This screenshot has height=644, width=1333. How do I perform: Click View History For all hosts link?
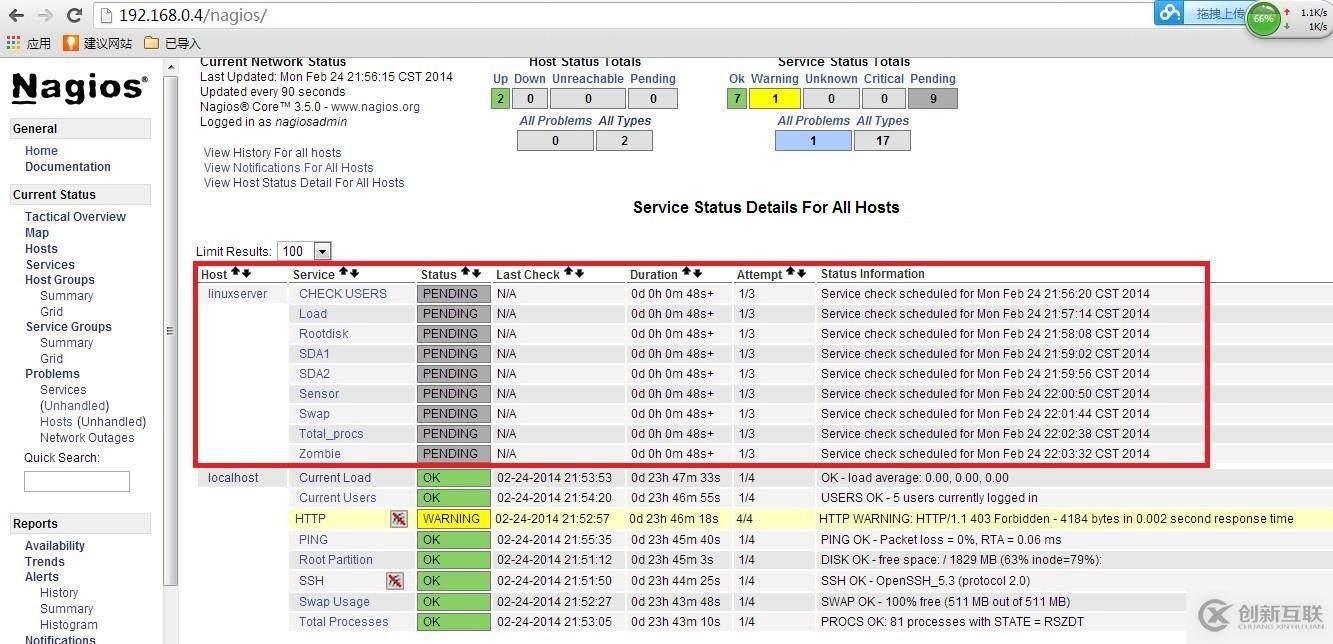click(273, 153)
